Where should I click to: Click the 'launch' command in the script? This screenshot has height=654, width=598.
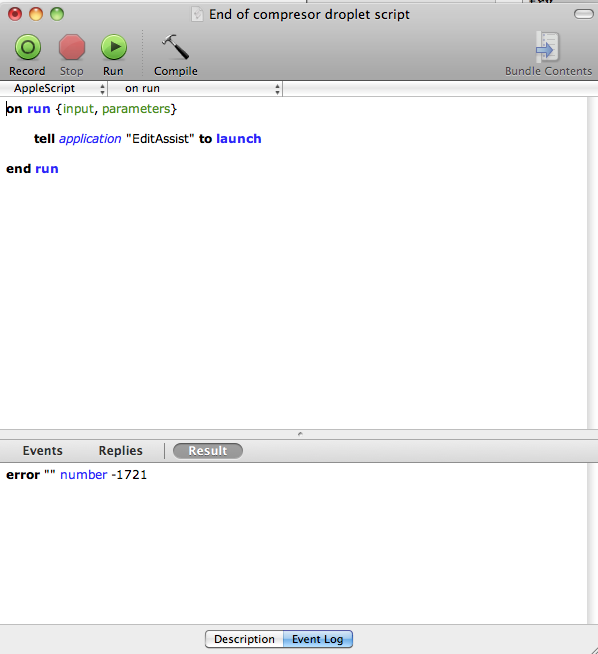click(239, 138)
